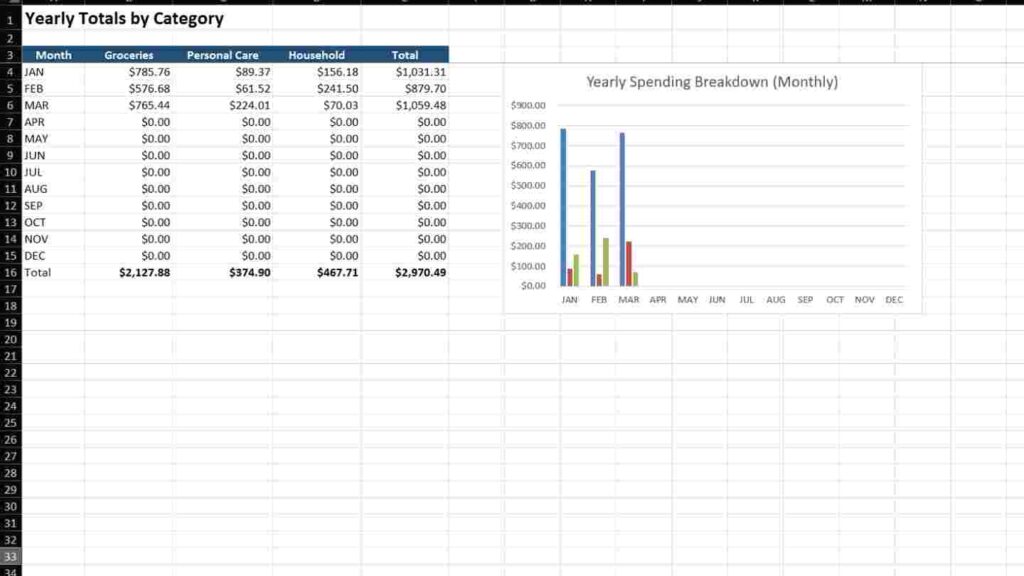This screenshot has height=576, width=1024.
Task: Click row header 16 for the Total row
Action: (x=9, y=272)
